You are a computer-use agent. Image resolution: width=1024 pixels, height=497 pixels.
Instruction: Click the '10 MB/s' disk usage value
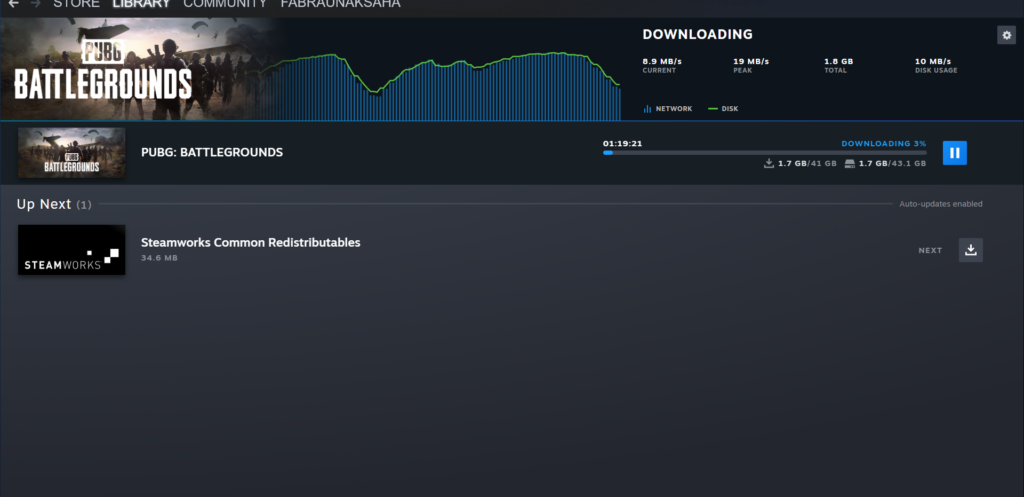click(x=933, y=61)
